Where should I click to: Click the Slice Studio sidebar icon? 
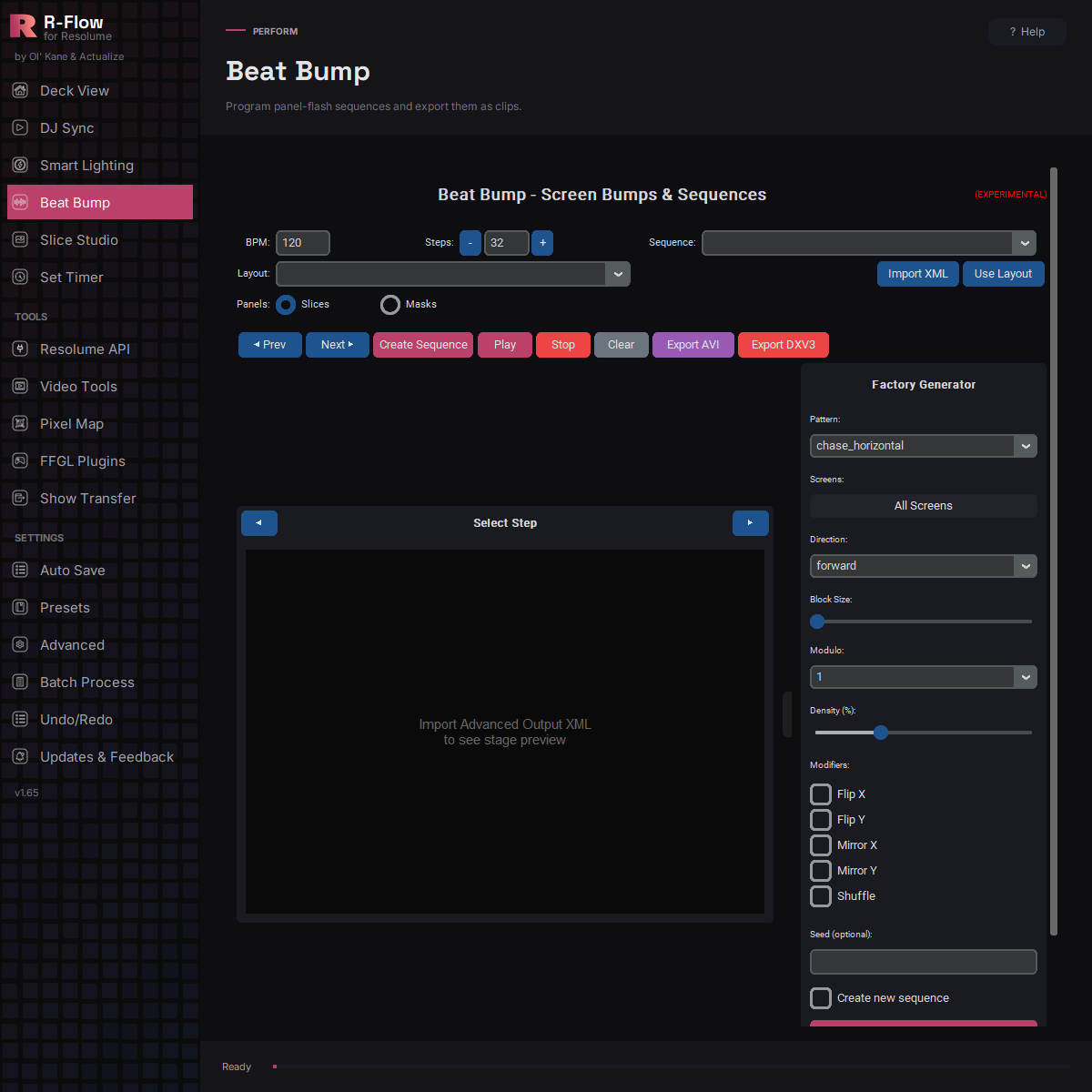coord(20,240)
